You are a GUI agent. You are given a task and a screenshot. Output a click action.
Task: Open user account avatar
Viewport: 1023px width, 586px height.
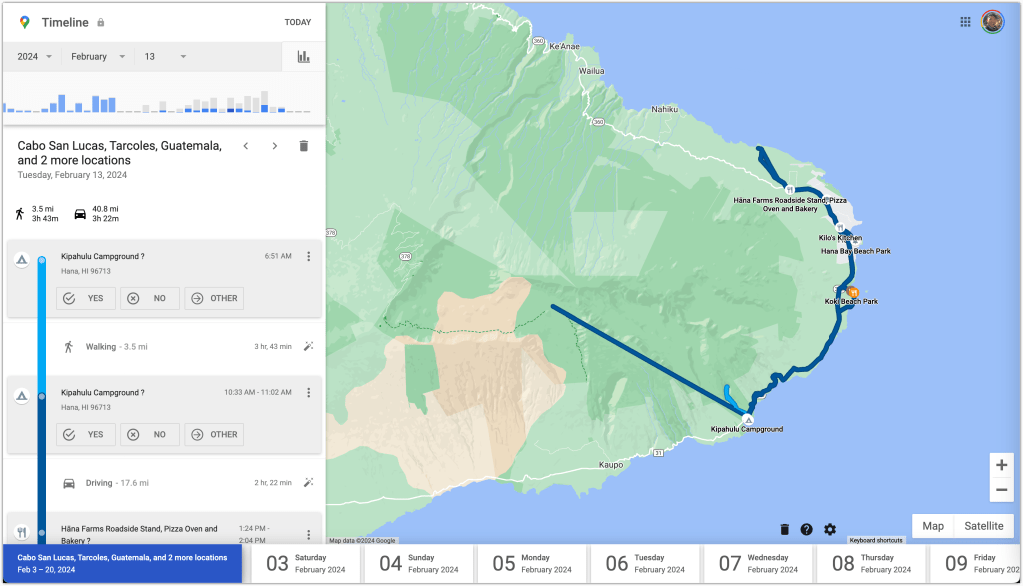pyautogui.click(x=992, y=22)
